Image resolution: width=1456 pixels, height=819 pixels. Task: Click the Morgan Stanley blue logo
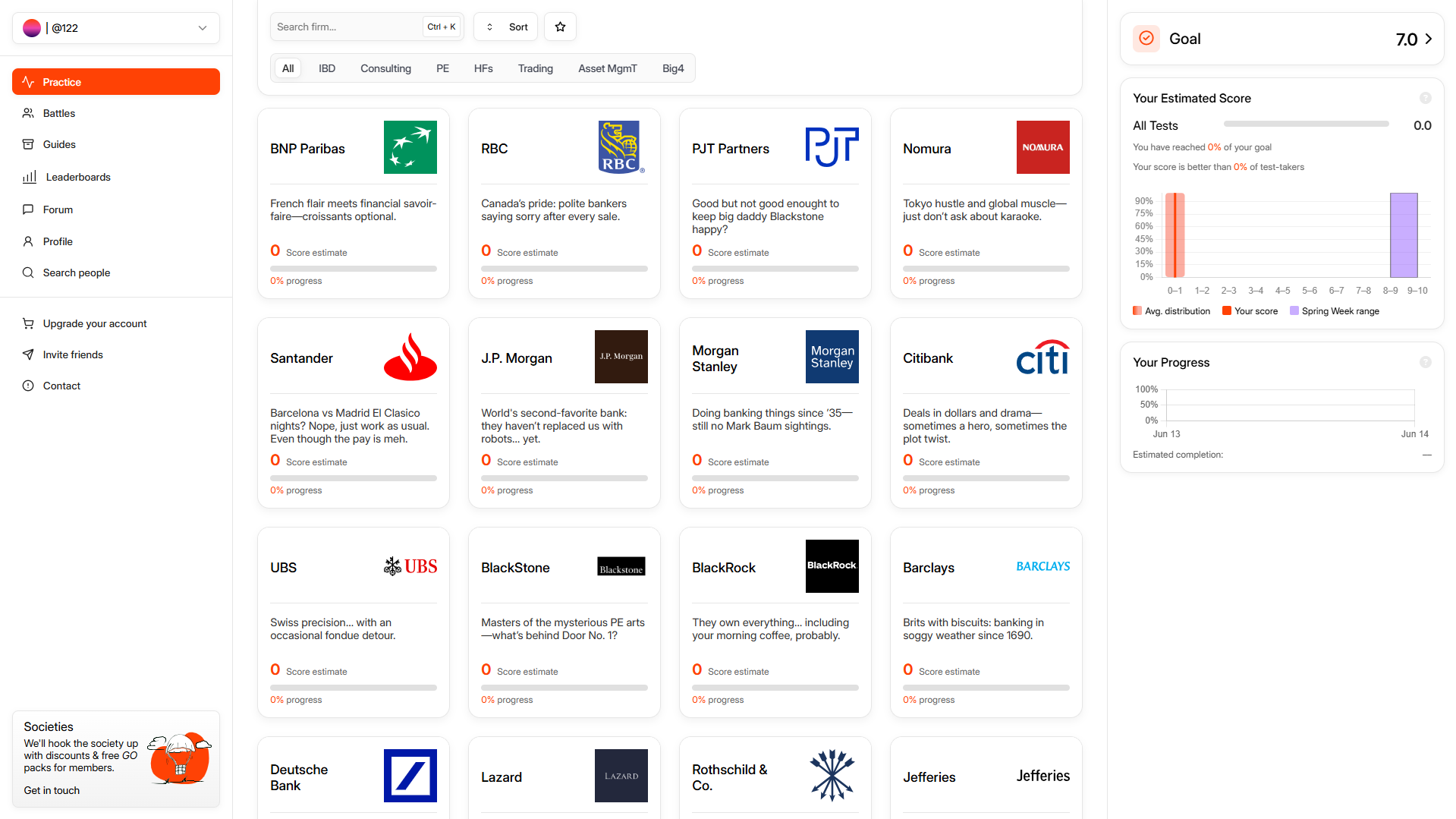pyautogui.click(x=832, y=357)
